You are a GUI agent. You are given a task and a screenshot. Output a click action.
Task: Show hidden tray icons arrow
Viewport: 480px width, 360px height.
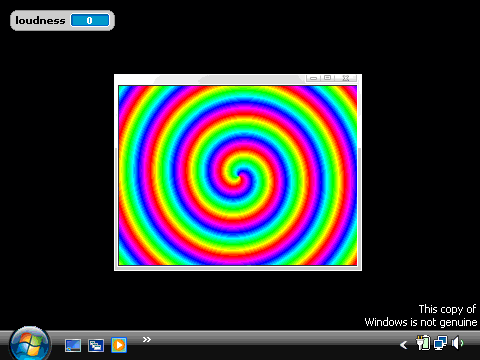(x=403, y=345)
